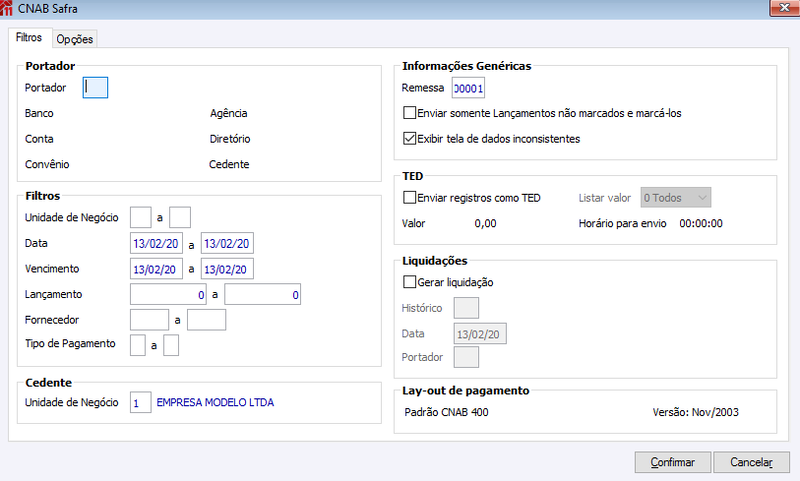Click the ending Vencimento date field
The height and width of the screenshot is (481, 800).
point(227,269)
